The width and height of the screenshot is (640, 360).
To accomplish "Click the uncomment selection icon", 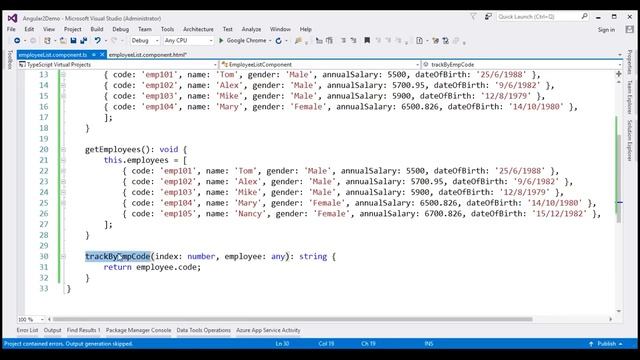I will [353, 40].
